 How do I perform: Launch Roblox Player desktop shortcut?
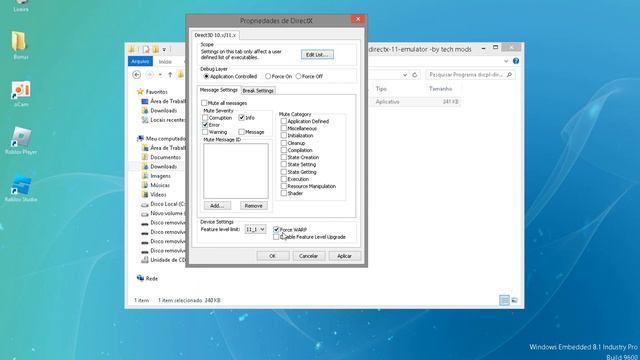coord(21,140)
